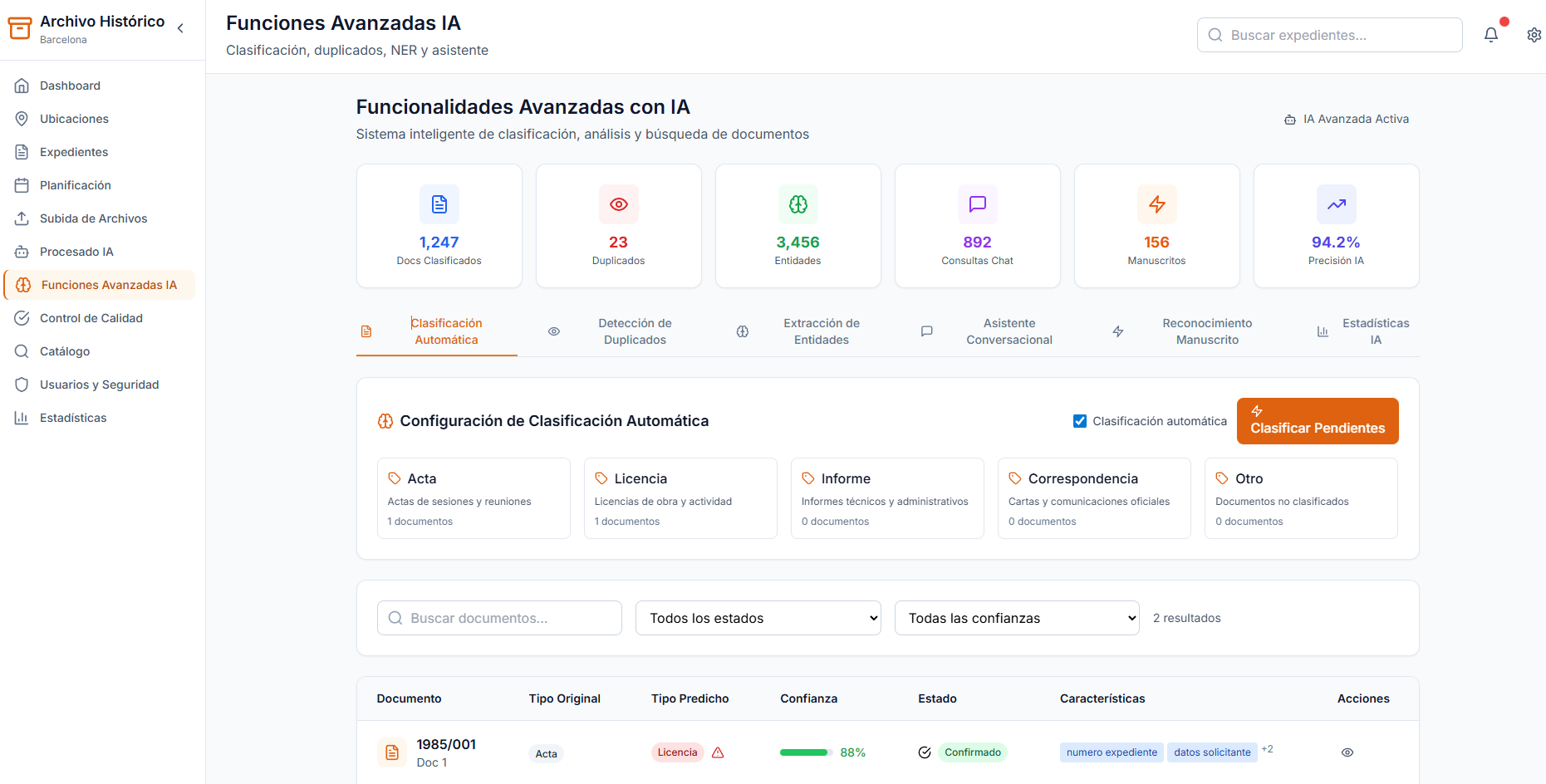Click the Manuscritos lightning bolt icon

(x=1156, y=204)
